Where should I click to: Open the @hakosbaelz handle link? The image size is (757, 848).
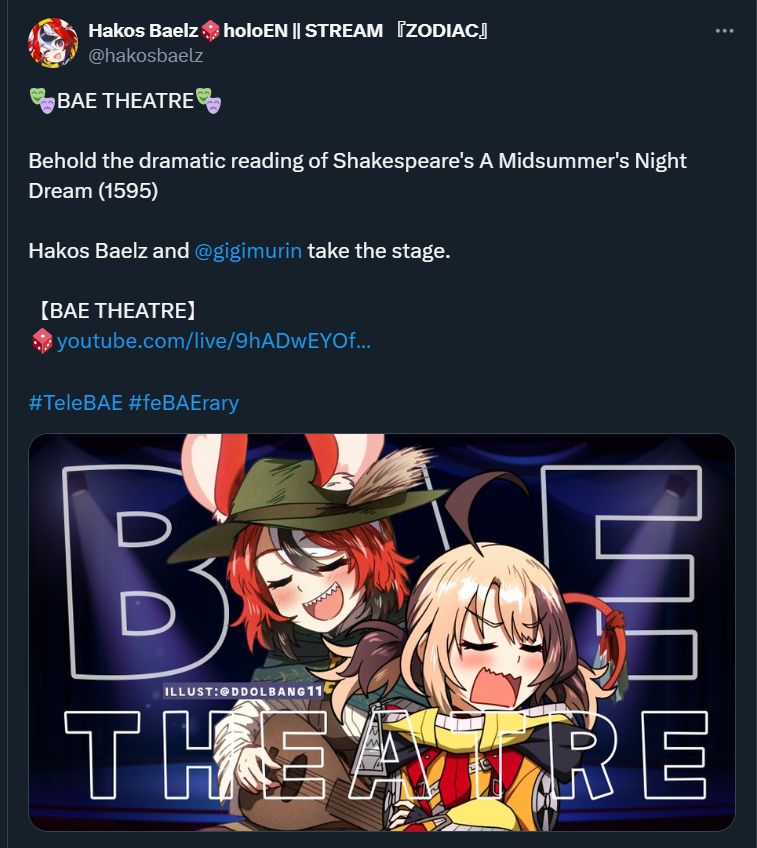(x=146, y=55)
